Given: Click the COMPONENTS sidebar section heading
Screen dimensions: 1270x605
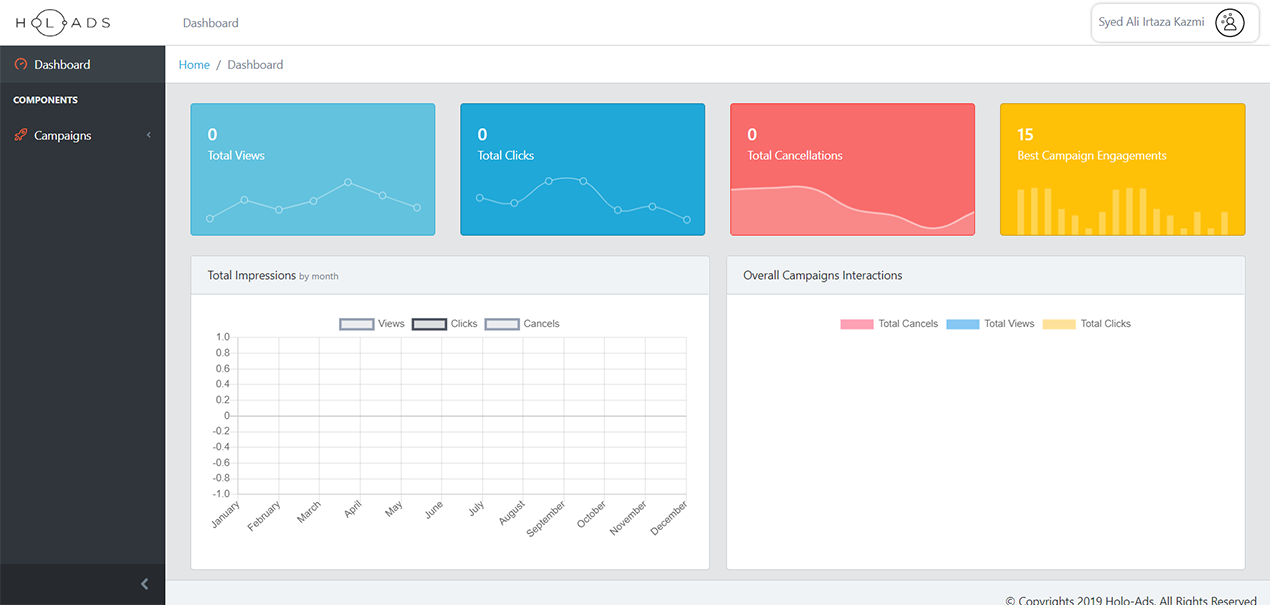Looking at the screenshot, I should 45,100.
